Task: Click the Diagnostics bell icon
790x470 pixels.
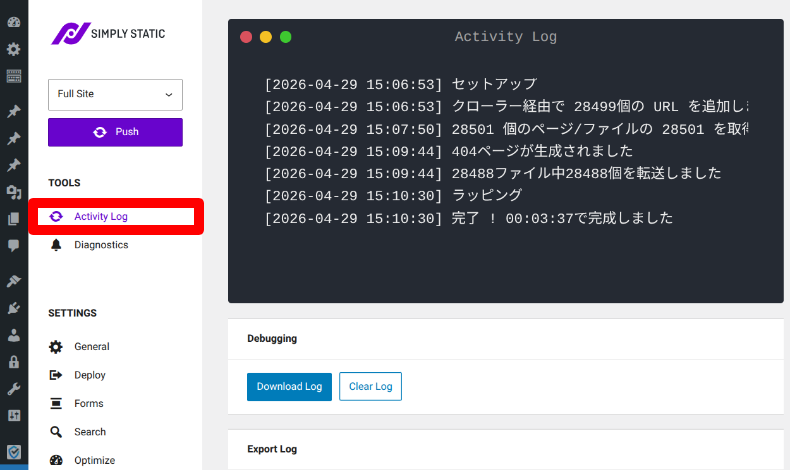Action: click(56, 245)
